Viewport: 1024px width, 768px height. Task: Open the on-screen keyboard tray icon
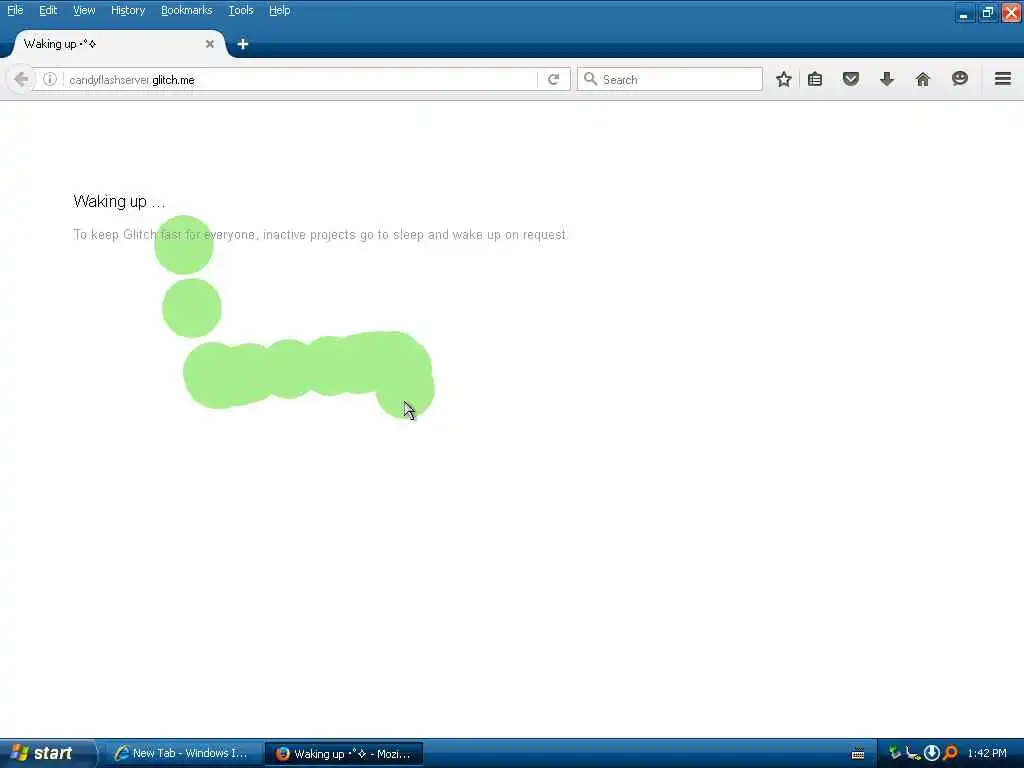click(858, 754)
